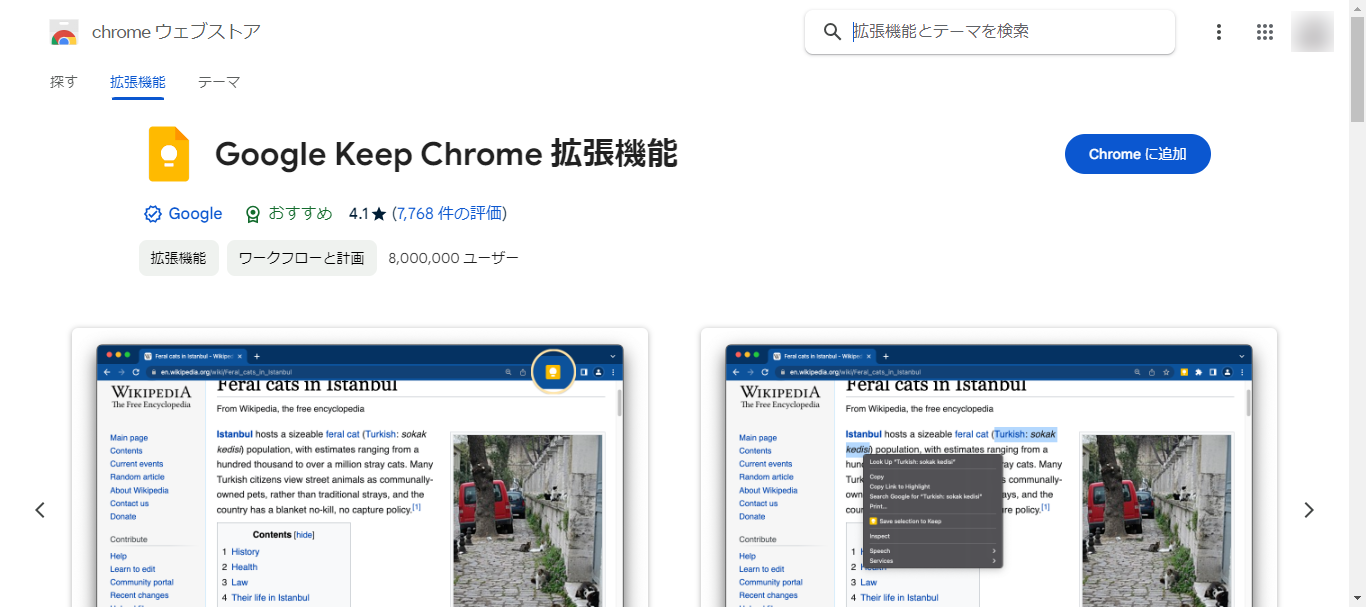
Task: Switch to the テーマ tab
Action: click(219, 81)
